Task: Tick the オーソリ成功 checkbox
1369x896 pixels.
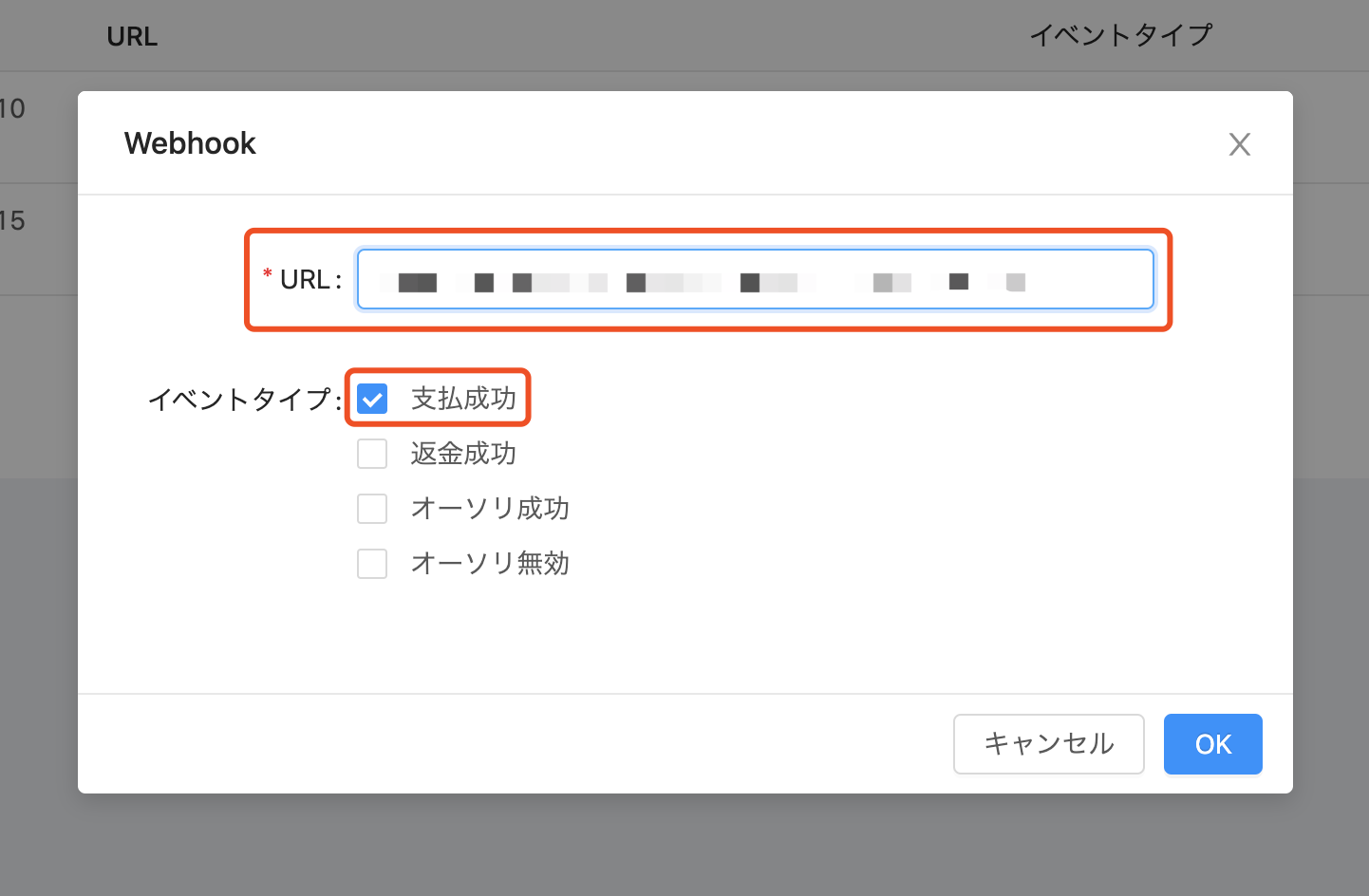Action: pos(372,509)
